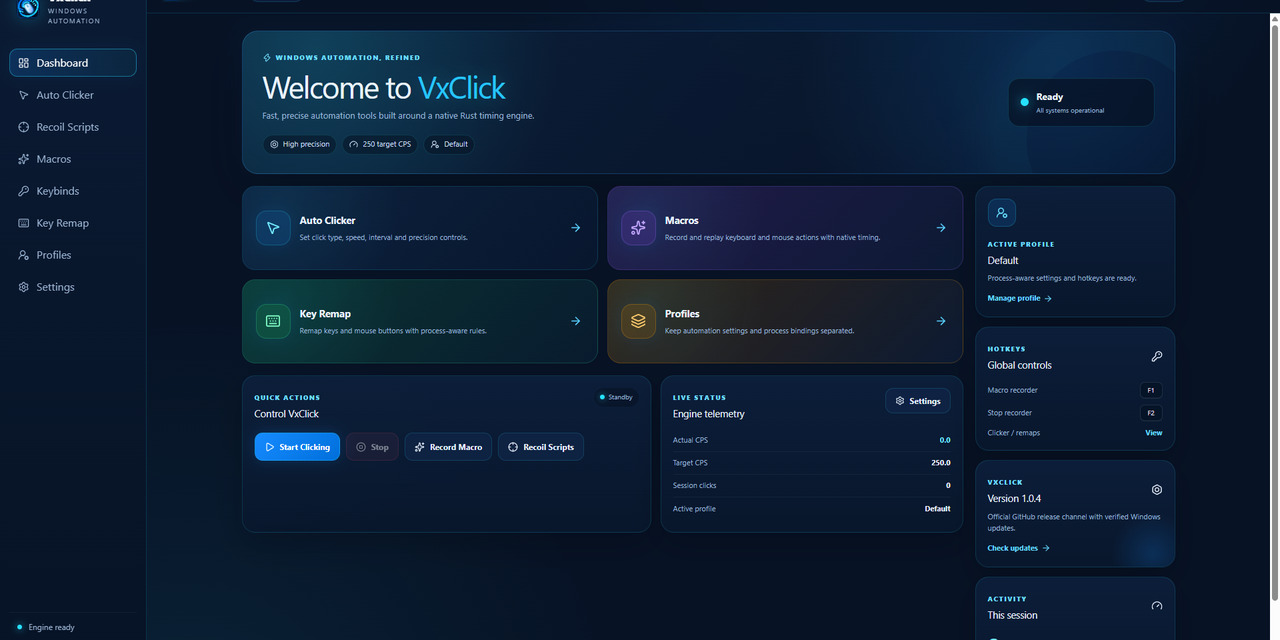The width and height of the screenshot is (1280, 640).
Task: Click the Macros card's sparkle icon
Action: (x=638, y=228)
